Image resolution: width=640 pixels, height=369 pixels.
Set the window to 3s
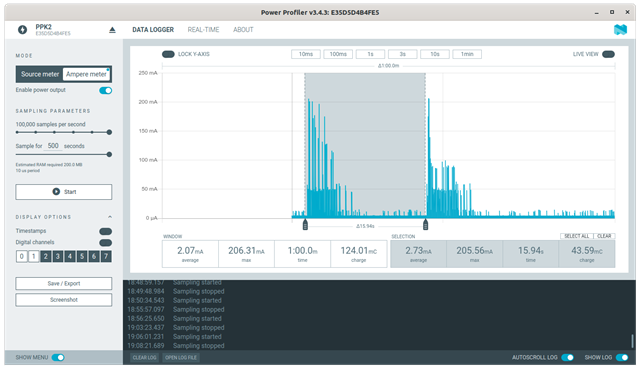(x=402, y=54)
